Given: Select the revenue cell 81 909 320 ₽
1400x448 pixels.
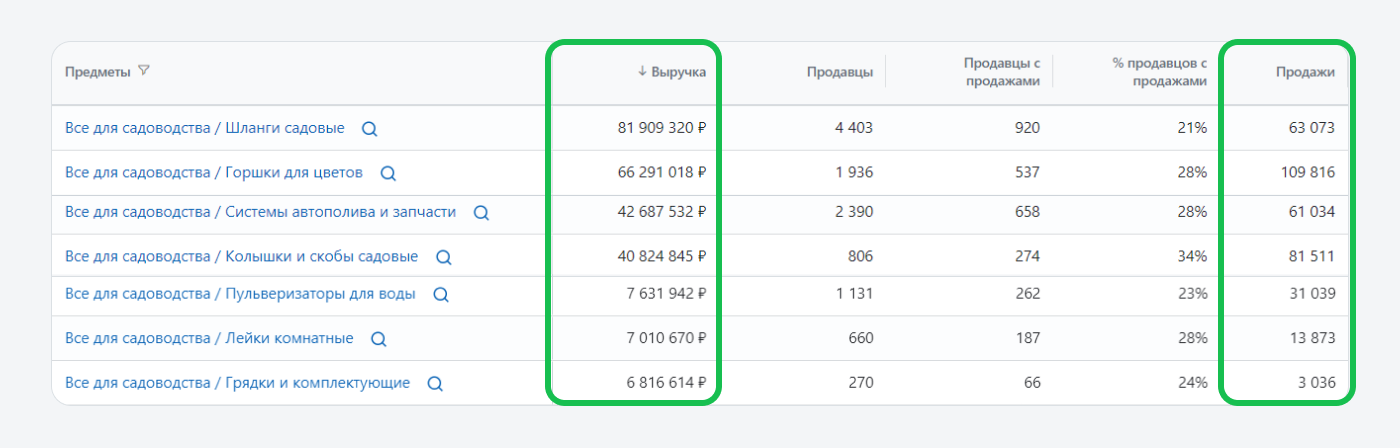Looking at the screenshot, I should click(x=663, y=128).
